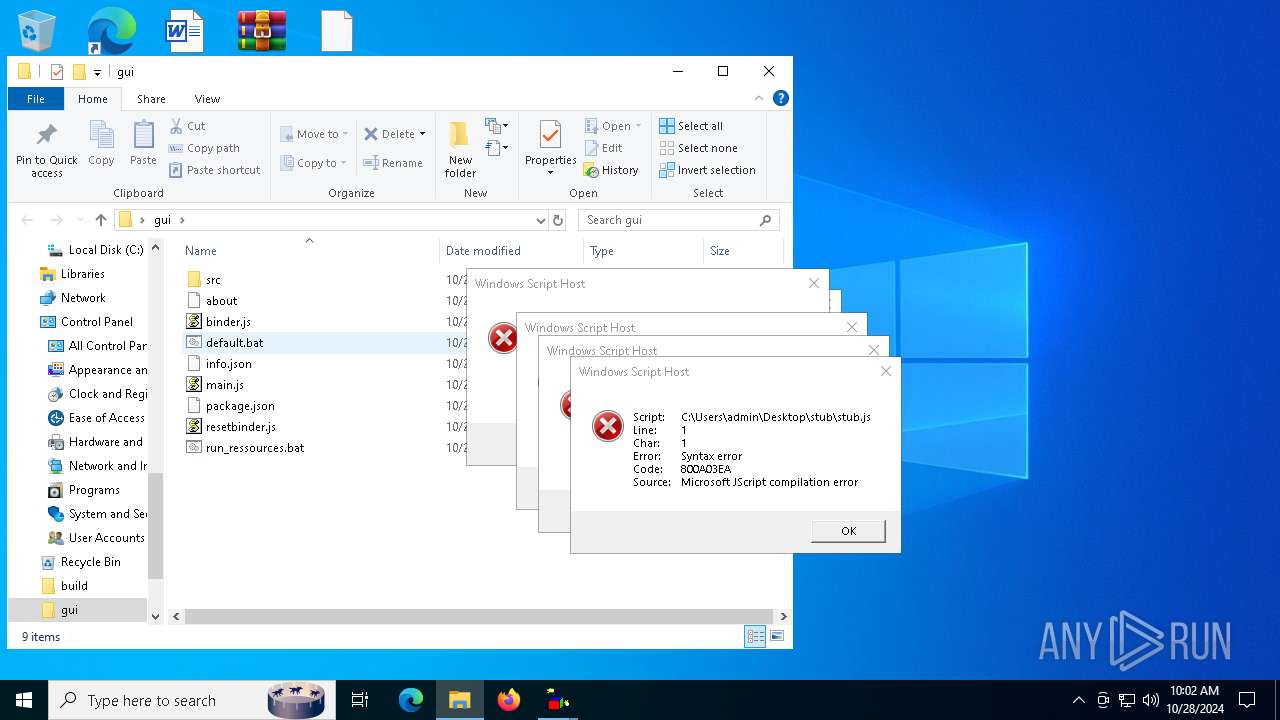1280x720 pixels.
Task: Select the about file
Action: 221,301
